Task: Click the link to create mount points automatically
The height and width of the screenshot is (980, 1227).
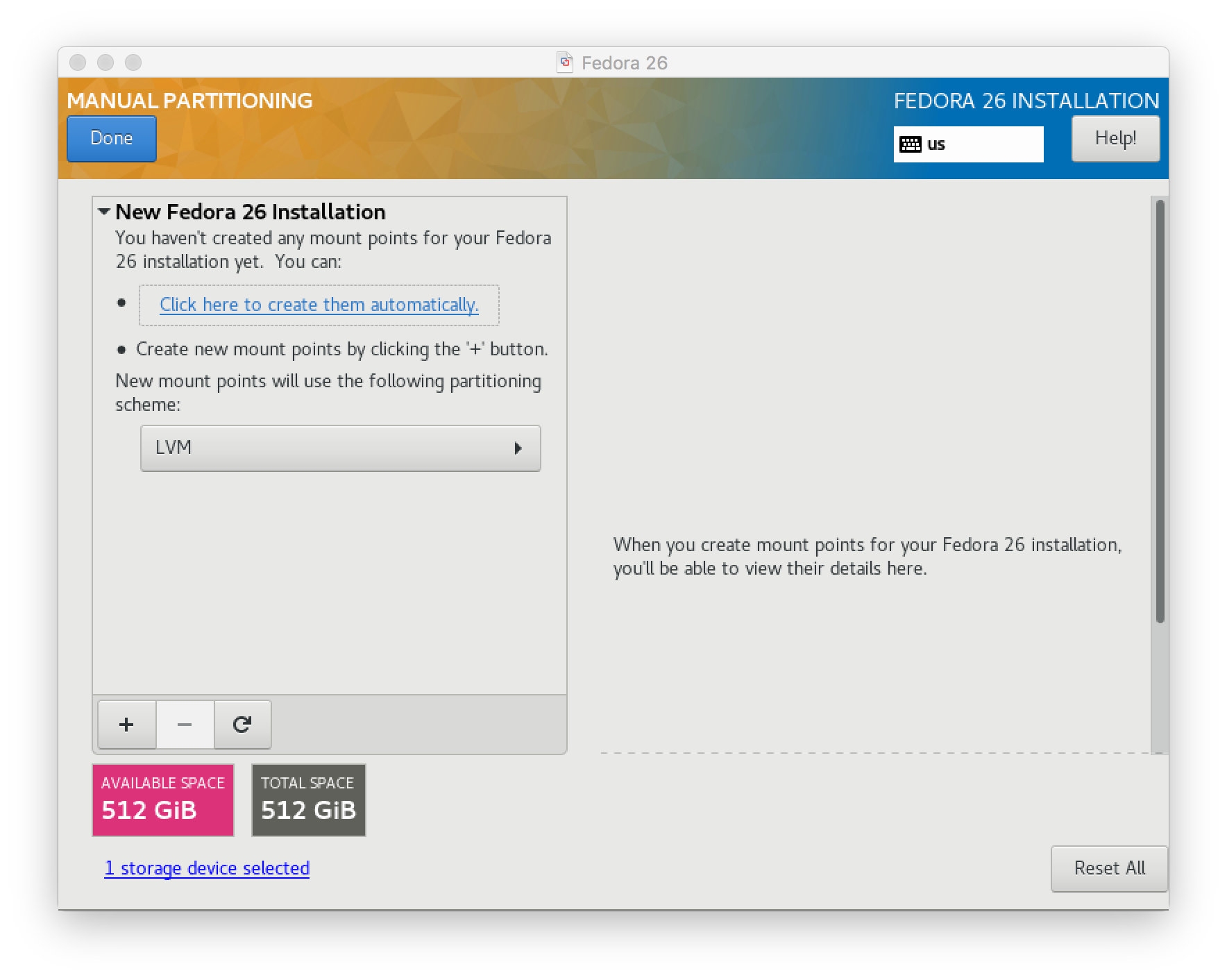Action: (319, 305)
